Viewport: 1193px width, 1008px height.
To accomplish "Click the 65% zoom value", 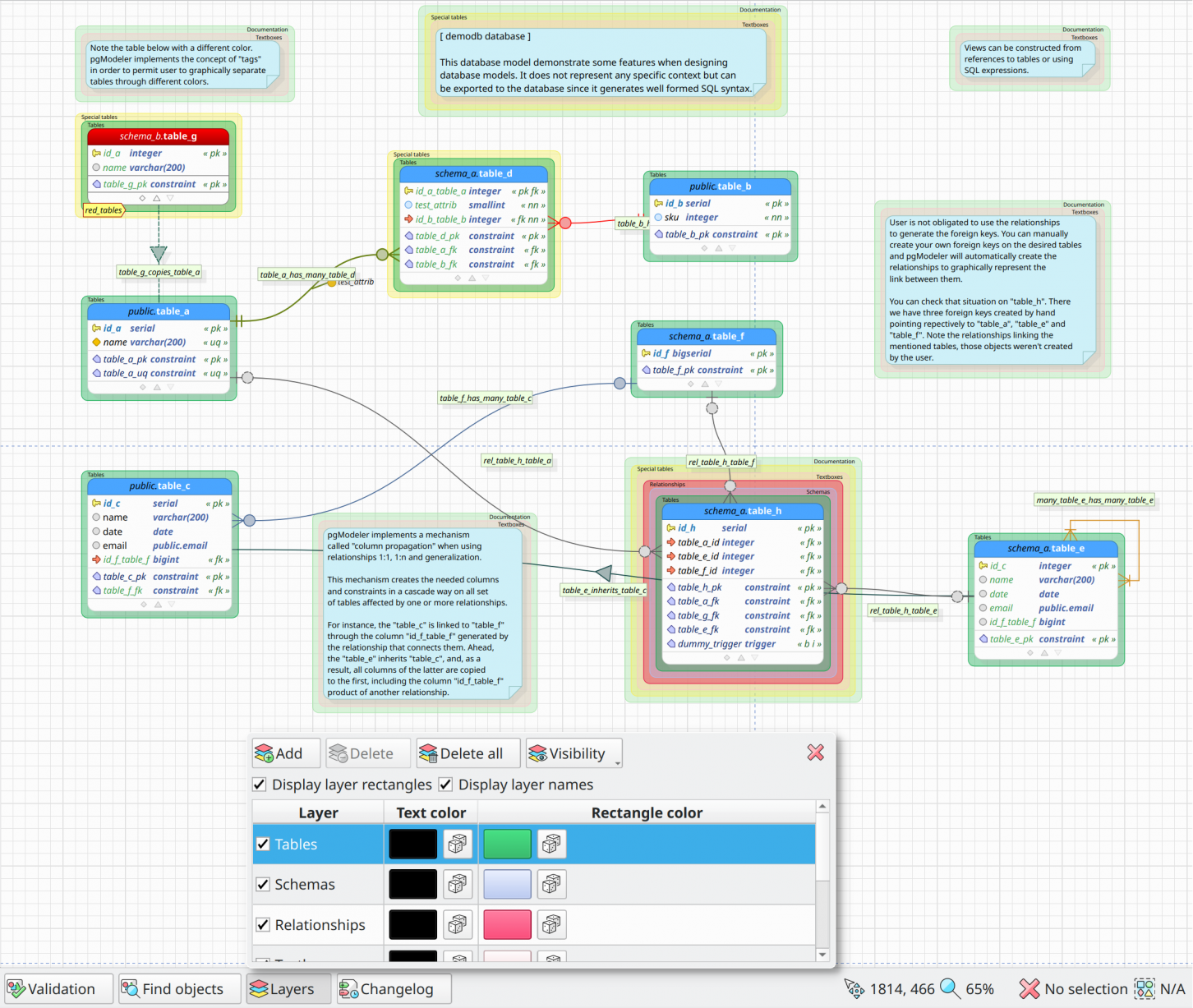I will pos(979,989).
